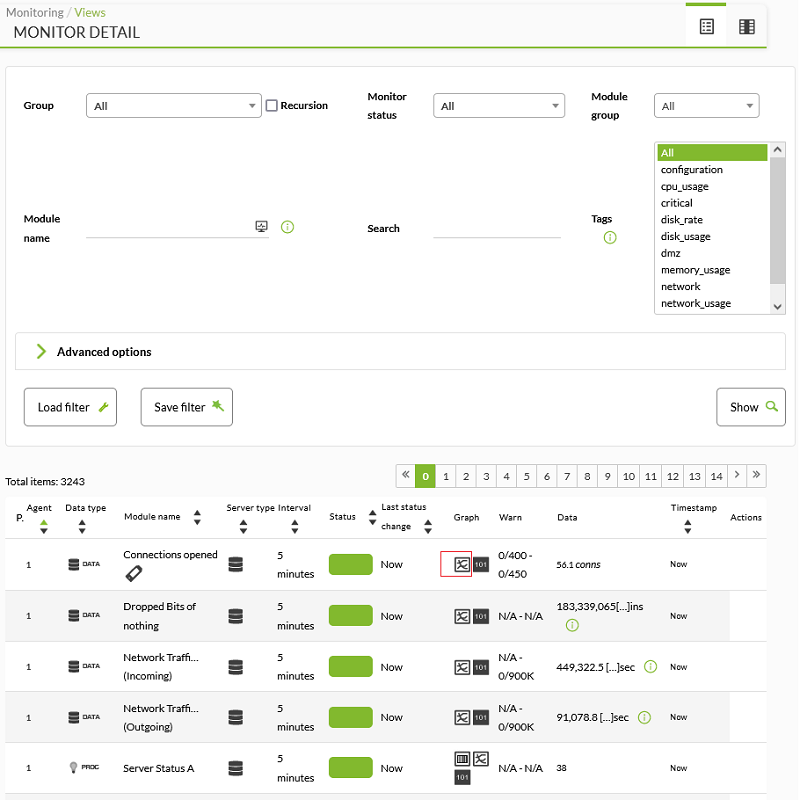
Task: Open 101 data icon for Dropped Bits of nothing
Action: point(481,616)
